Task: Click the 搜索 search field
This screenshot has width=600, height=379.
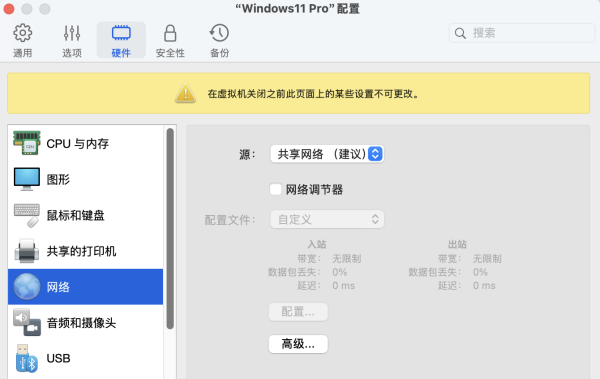Action: tap(522, 33)
